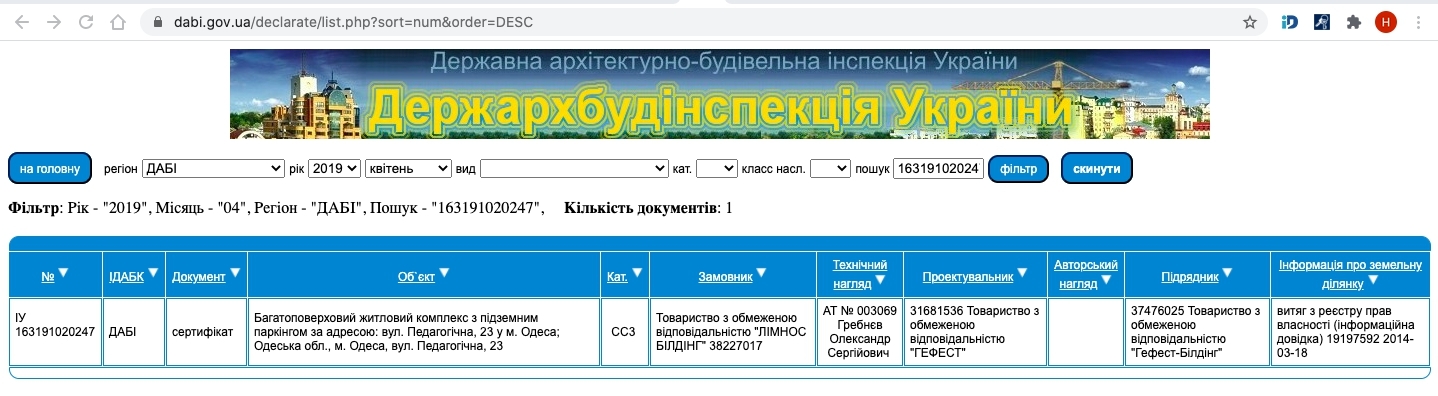Click the Держархбудінспекція України banner image

click(x=720, y=93)
